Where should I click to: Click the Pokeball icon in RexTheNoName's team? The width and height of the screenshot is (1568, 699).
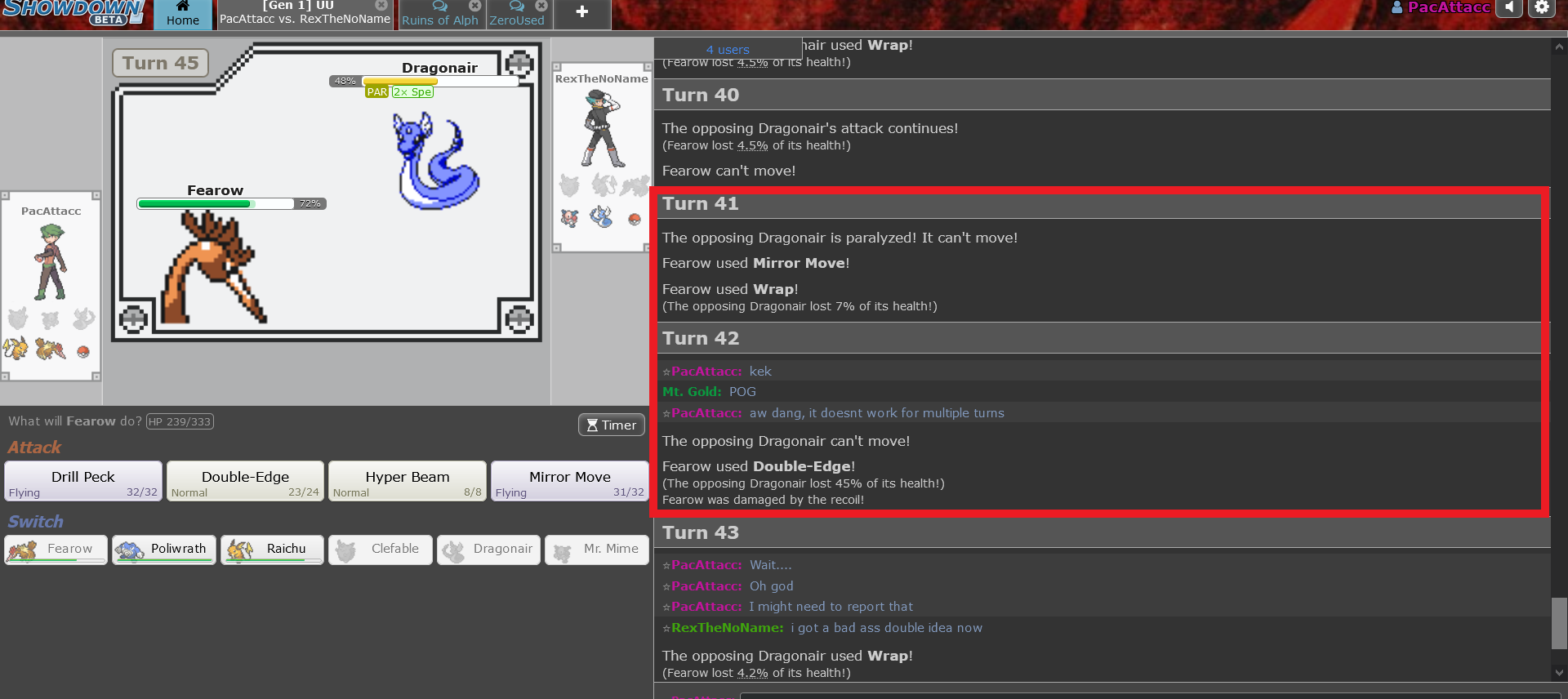click(x=635, y=219)
